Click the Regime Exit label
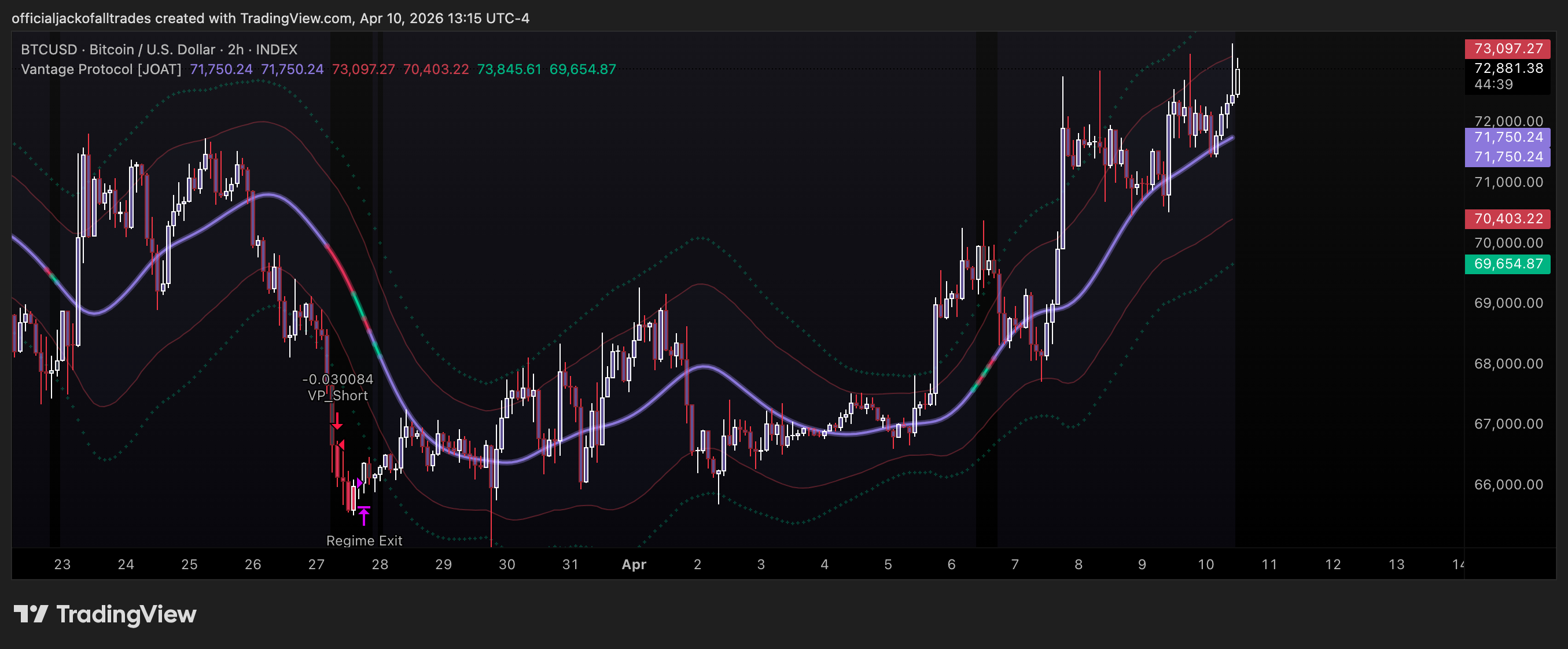 pyautogui.click(x=364, y=541)
